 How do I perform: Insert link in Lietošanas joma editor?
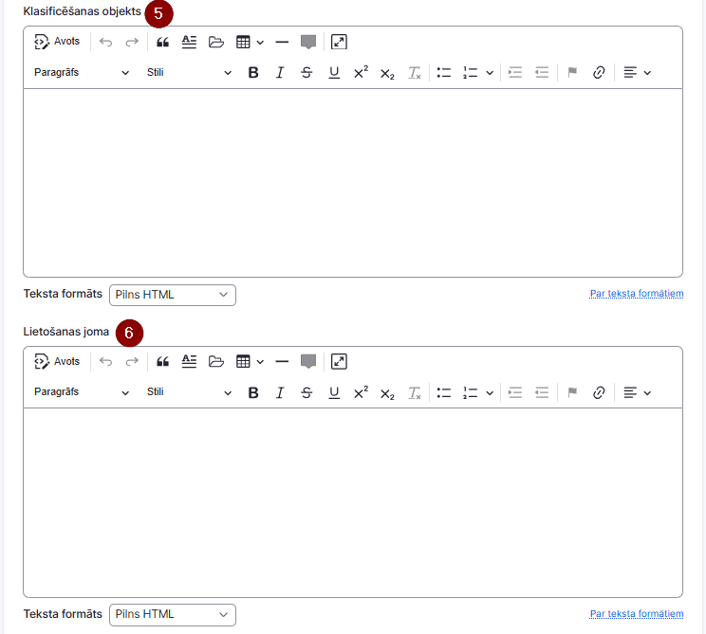coord(599,393)
